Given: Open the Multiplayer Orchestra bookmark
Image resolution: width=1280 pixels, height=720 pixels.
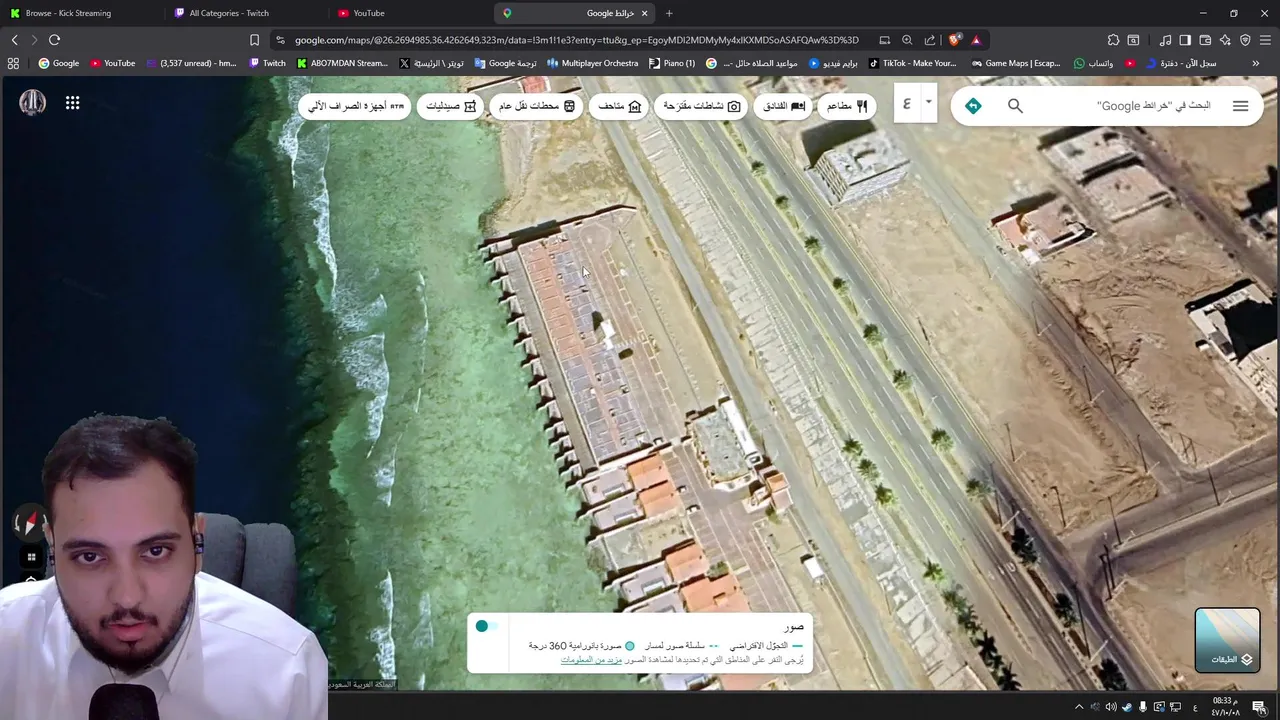Looking at the screenshot, I should tap(593, 63).
